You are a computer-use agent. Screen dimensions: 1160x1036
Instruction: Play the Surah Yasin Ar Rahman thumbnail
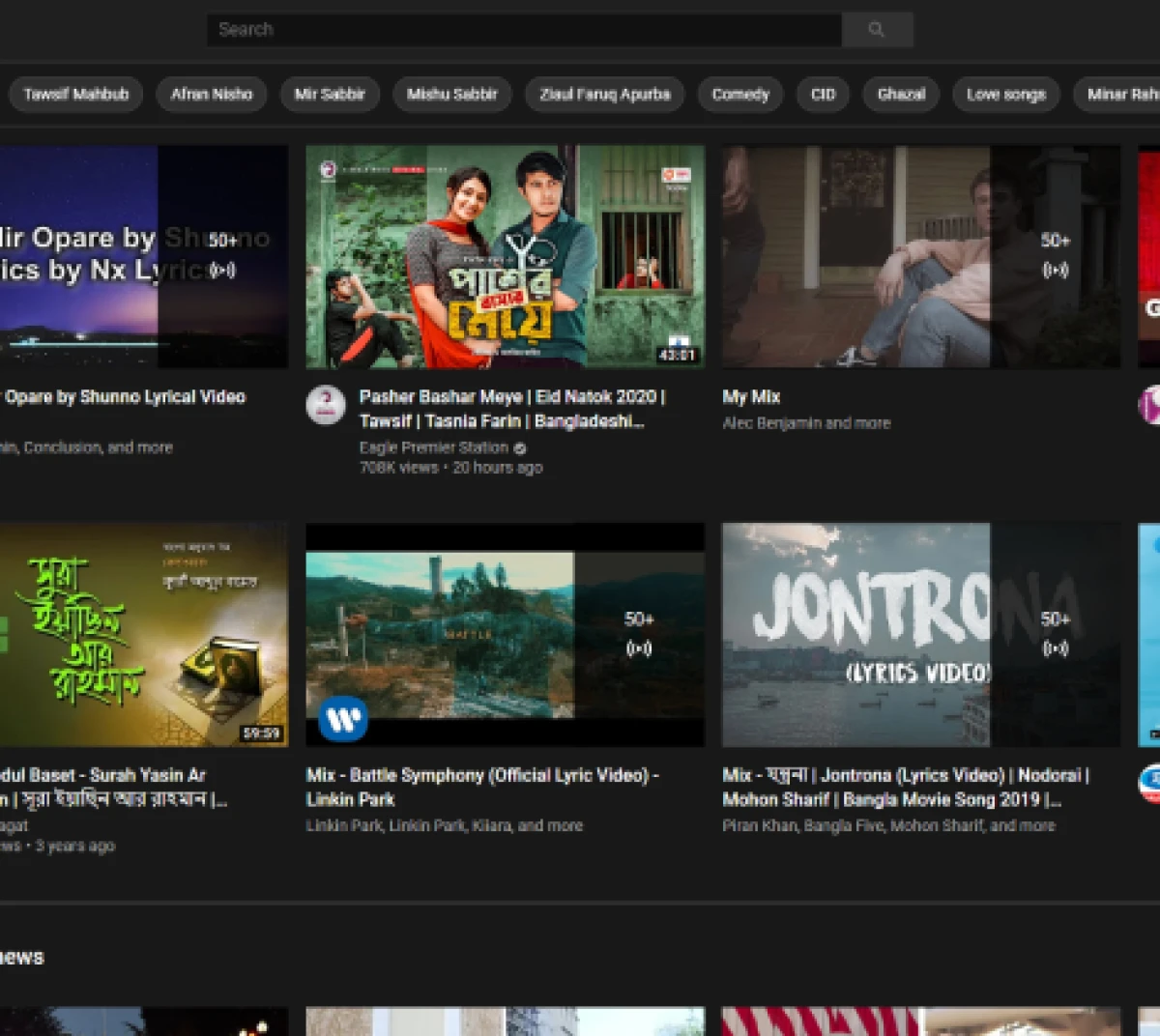(x=143, y=634)
